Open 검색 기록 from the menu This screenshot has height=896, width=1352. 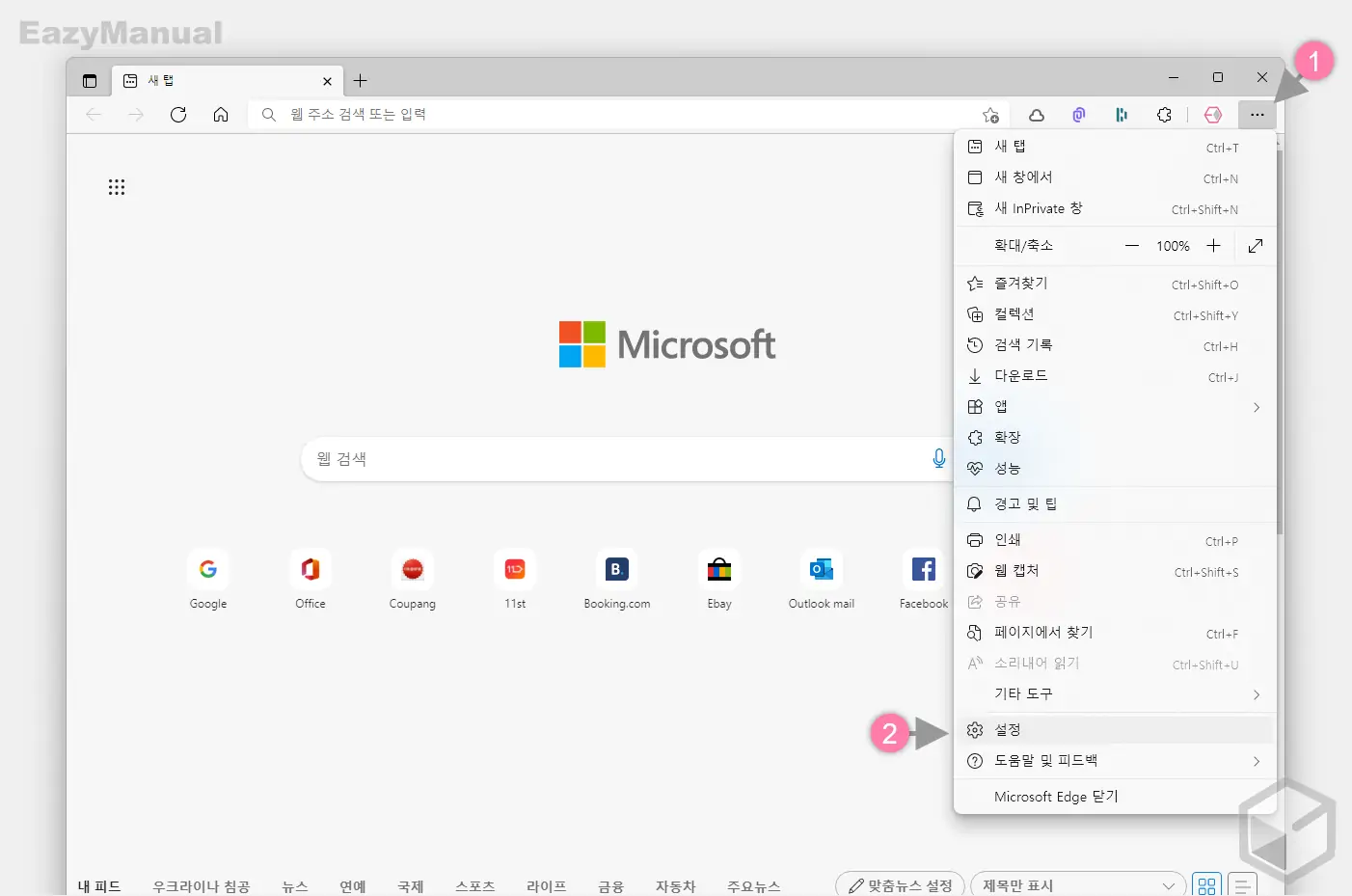click(1114, 345)
